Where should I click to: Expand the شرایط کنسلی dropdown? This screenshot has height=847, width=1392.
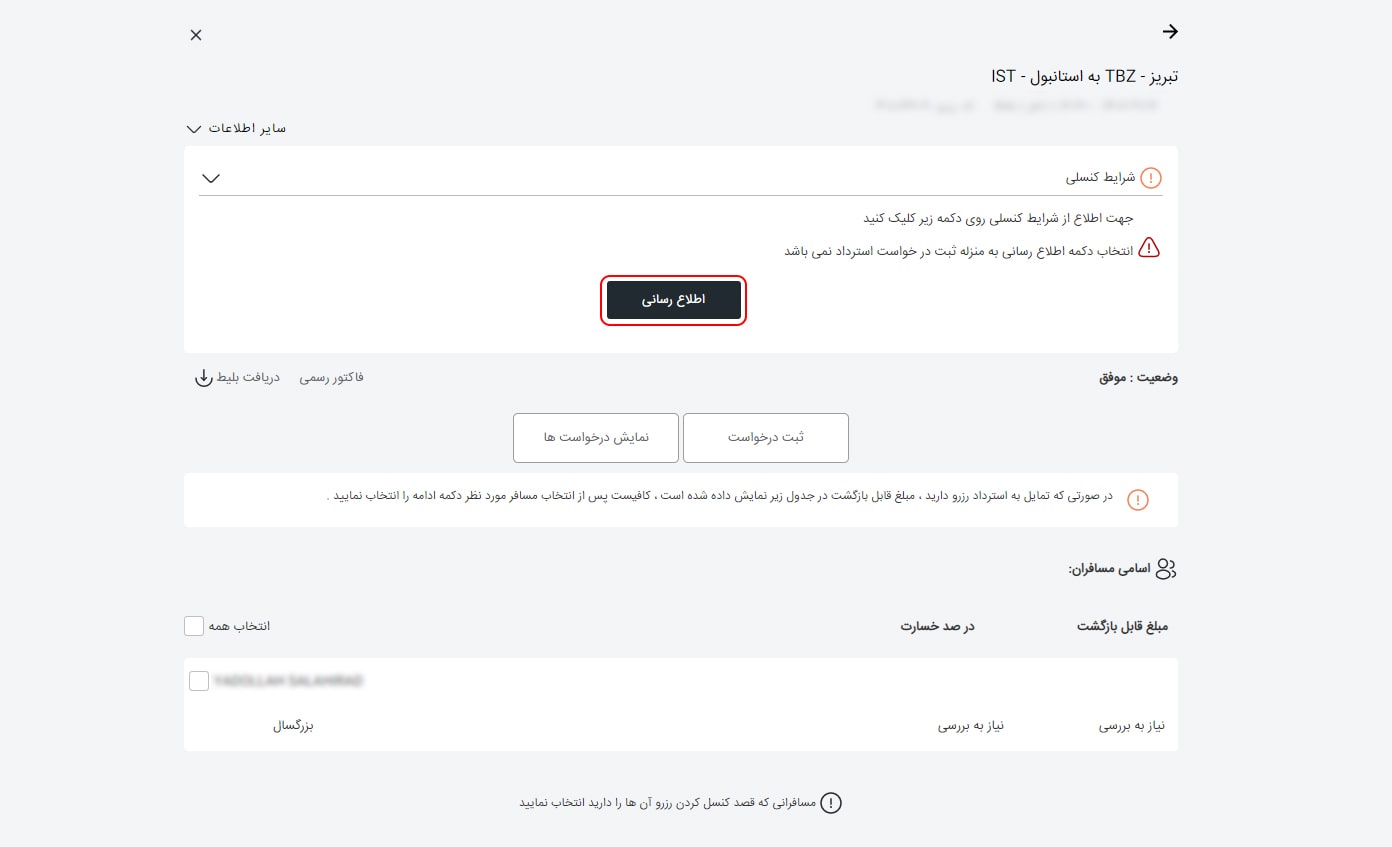click(211, 177)
